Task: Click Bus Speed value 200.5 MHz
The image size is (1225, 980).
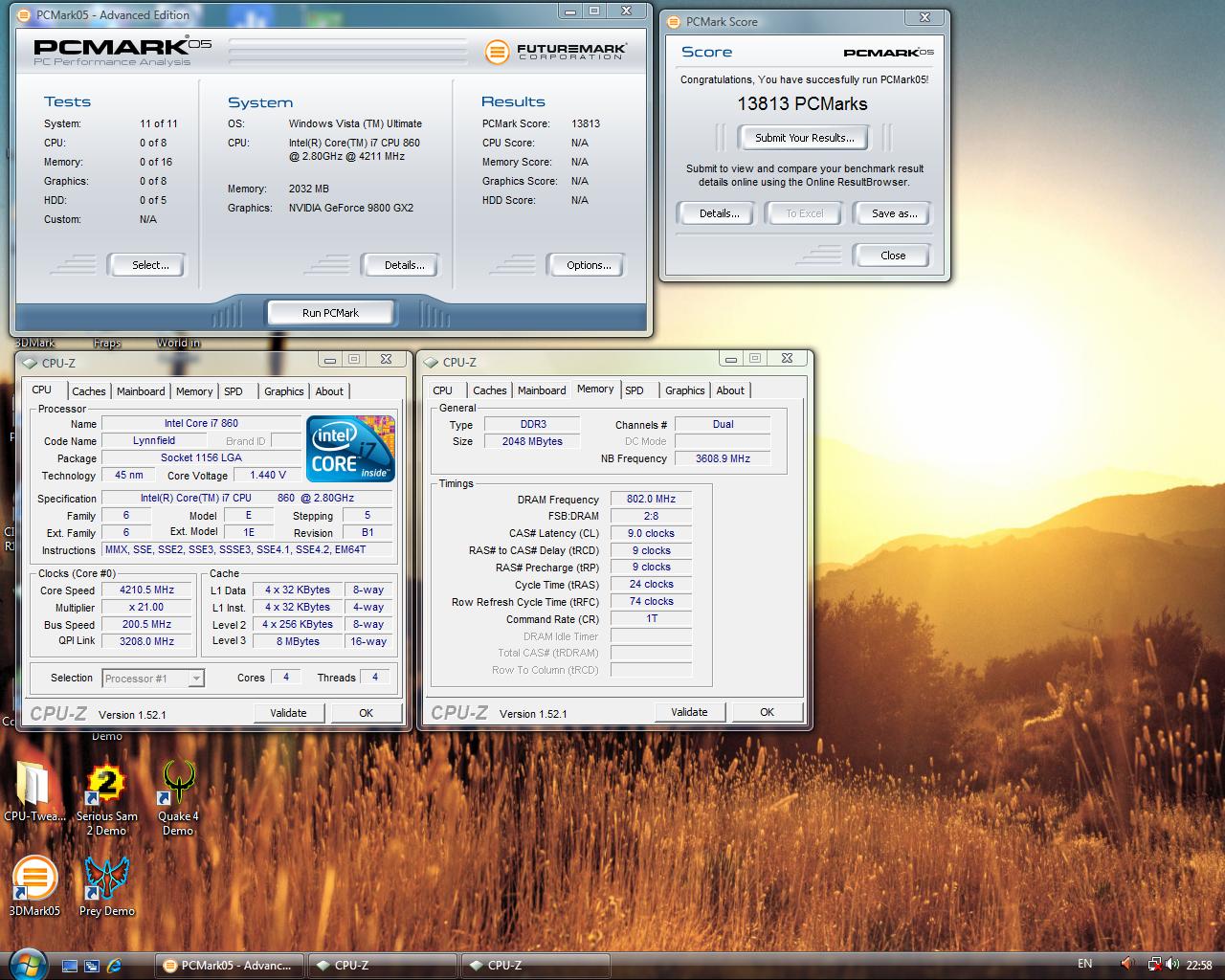Action: coord(146,625)
